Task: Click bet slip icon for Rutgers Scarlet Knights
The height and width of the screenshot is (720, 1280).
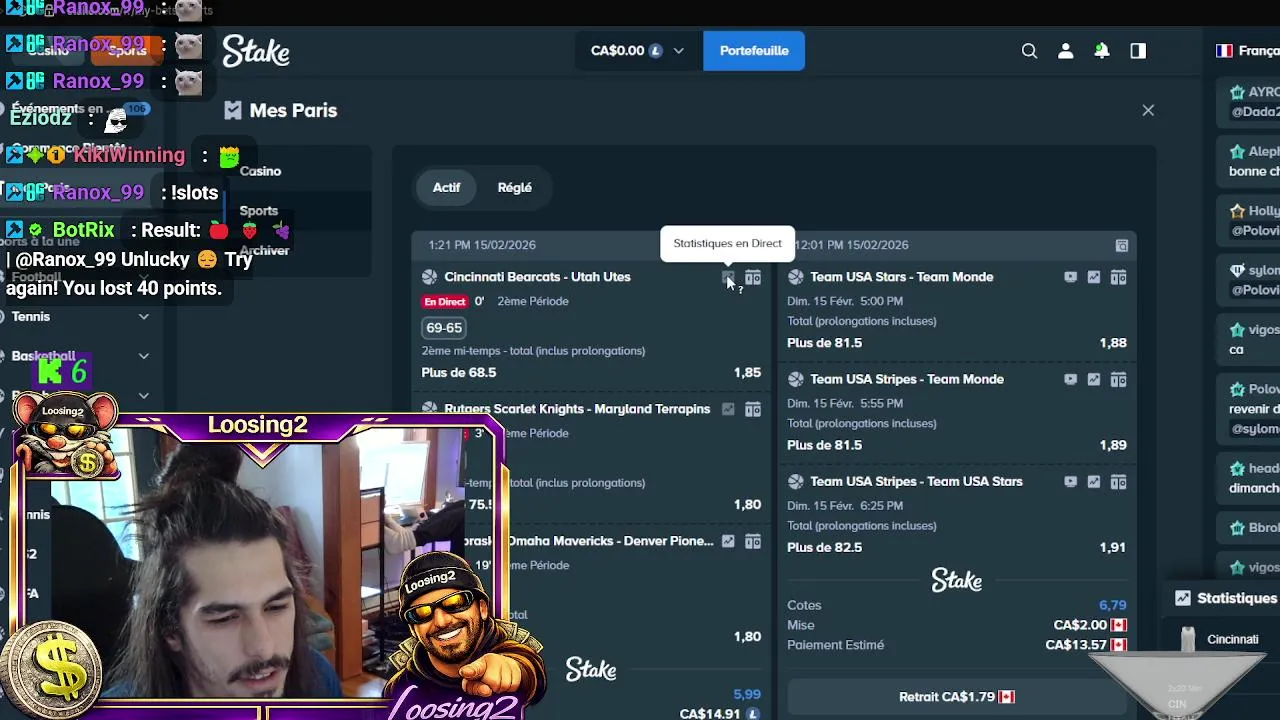Action: point(753,409)
